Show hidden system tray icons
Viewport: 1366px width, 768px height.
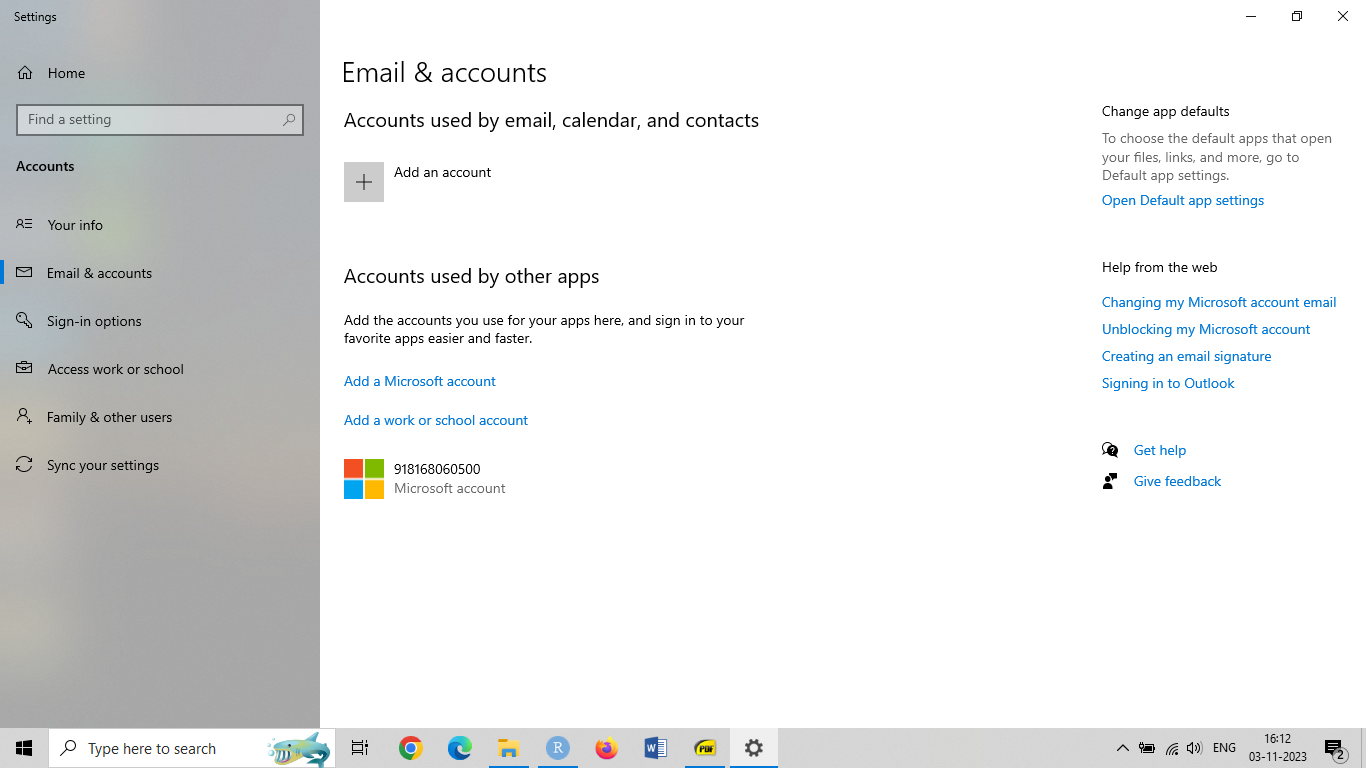(x=1122, y=748)
